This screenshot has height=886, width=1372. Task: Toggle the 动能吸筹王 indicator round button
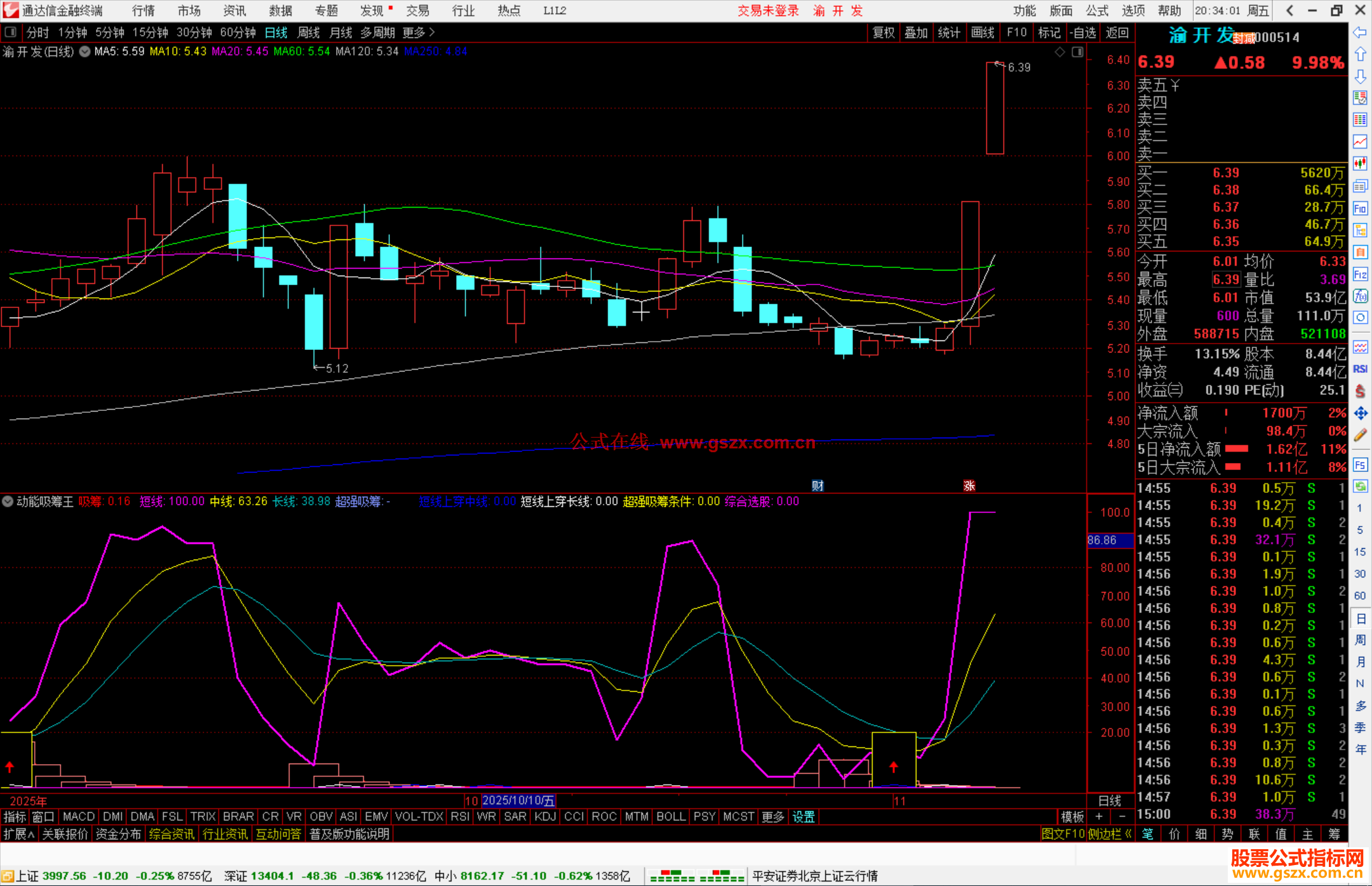[x=8, y=501]
